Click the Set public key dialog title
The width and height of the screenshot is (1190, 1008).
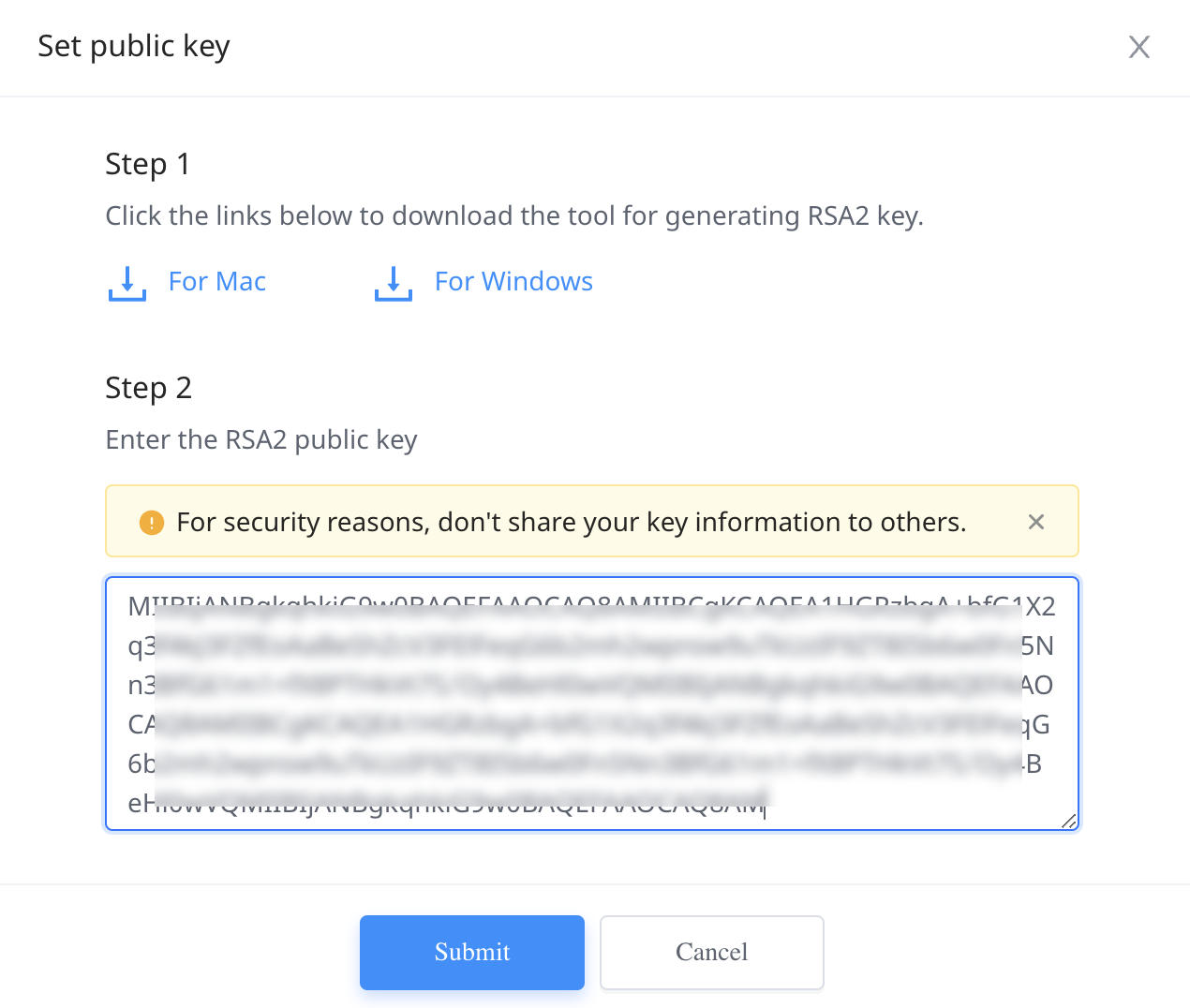click(134, 47)
